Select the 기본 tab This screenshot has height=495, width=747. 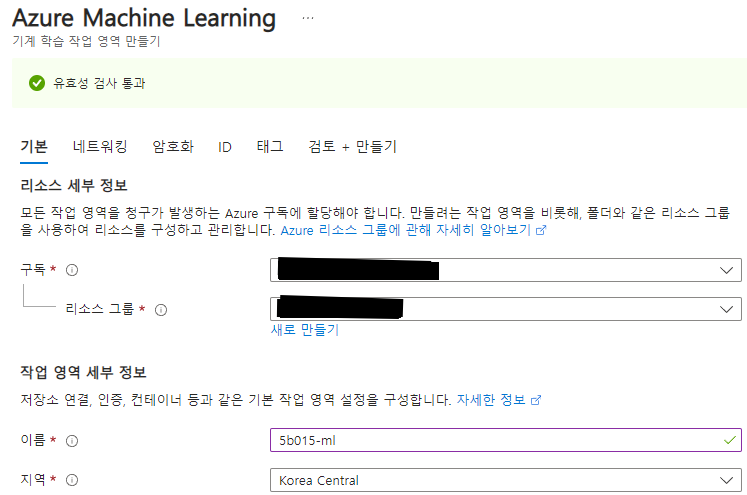click(34, 146)
